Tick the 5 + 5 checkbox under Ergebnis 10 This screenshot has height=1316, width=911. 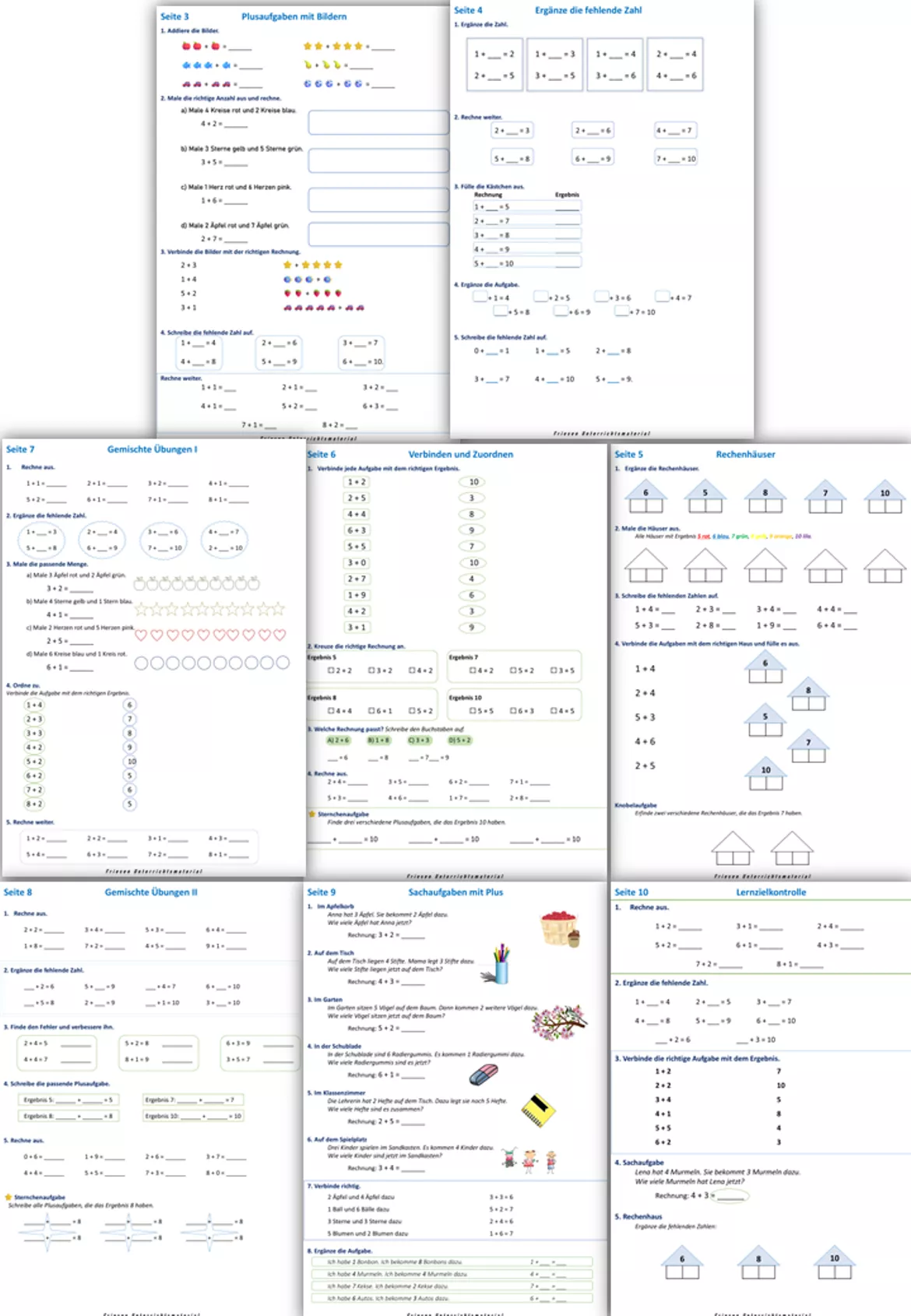473,711
